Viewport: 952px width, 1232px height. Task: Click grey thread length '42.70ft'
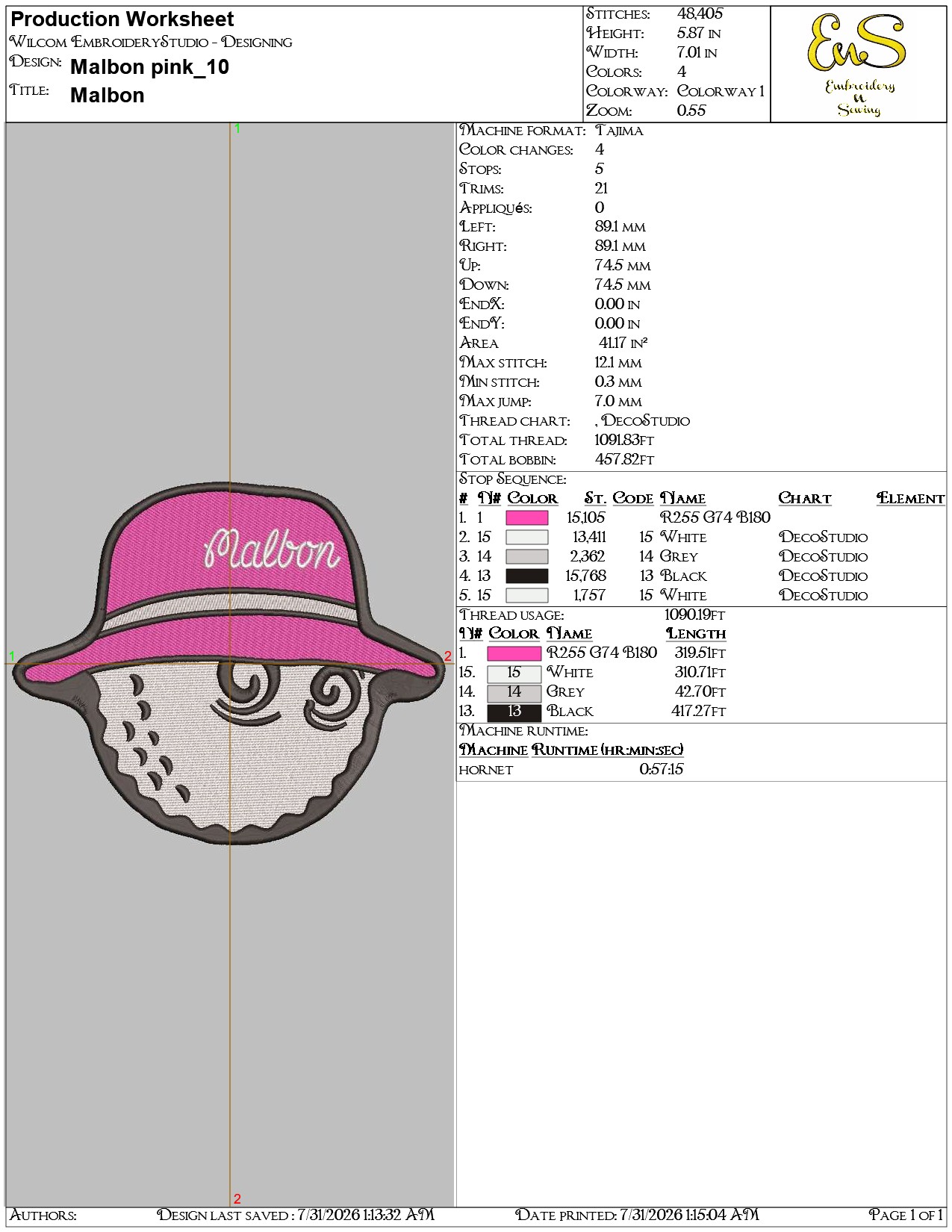point(700,691)
